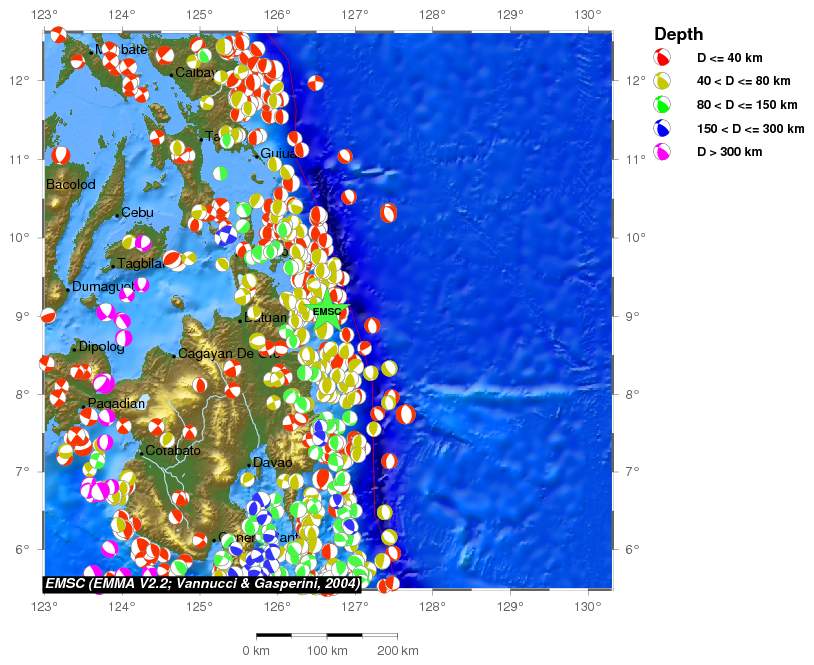Viewport: 814px width, 665px height.
Task: Select the 'D <= 40 km' legend label
Action: [x=729, y=57]
